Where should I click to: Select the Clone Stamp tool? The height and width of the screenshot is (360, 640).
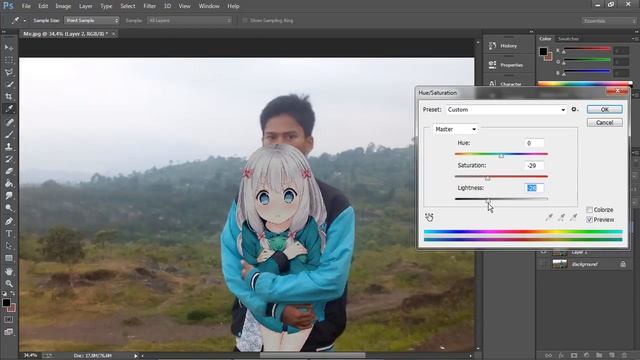[x=9, y=147]
